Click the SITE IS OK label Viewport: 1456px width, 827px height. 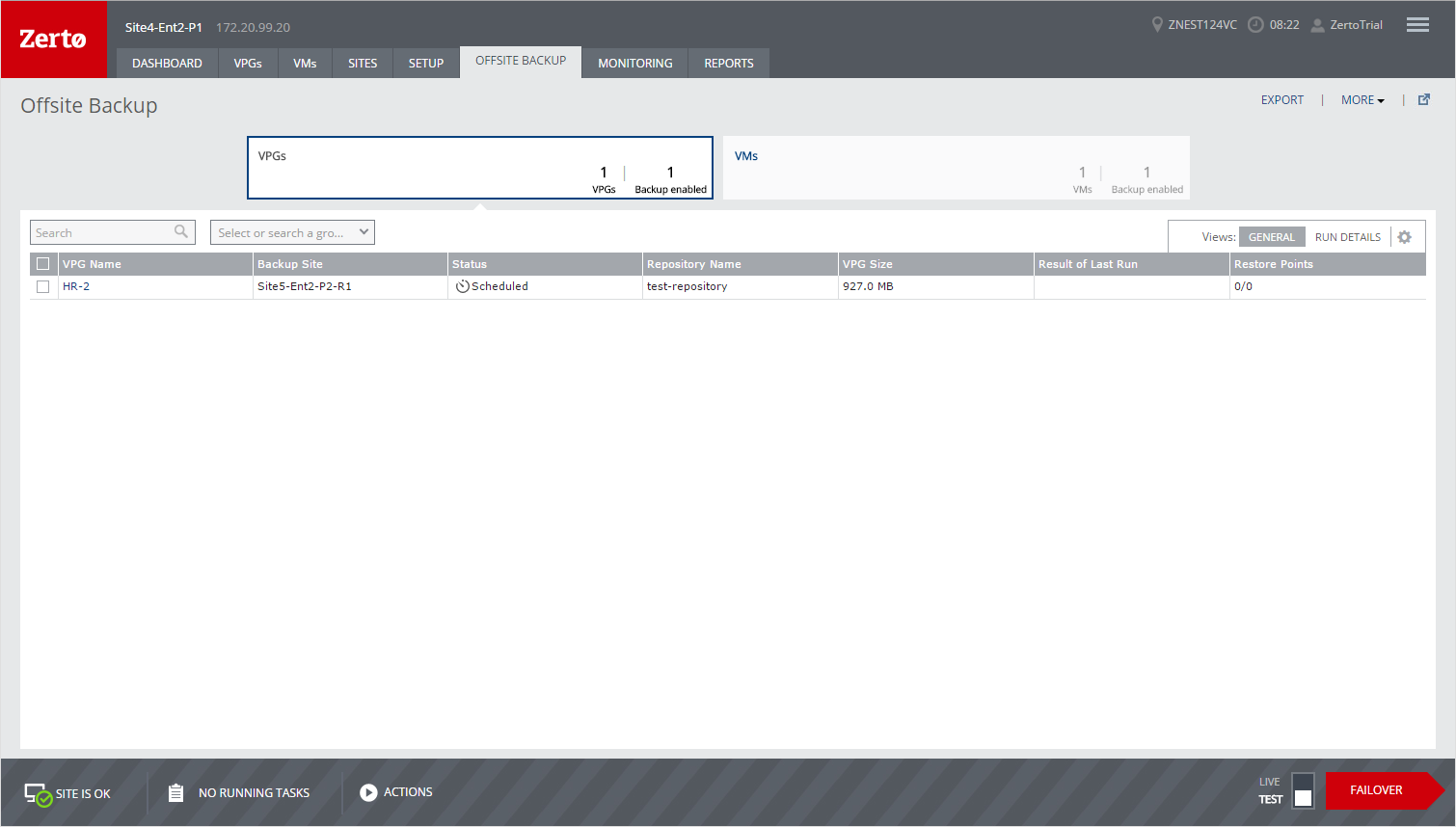(x=83, y=794)
